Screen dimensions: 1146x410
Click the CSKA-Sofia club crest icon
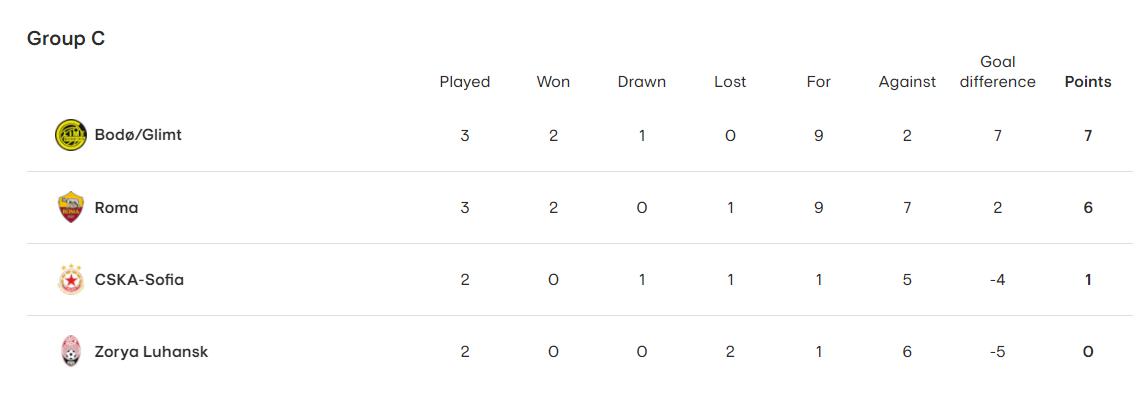tap(71, 280)
